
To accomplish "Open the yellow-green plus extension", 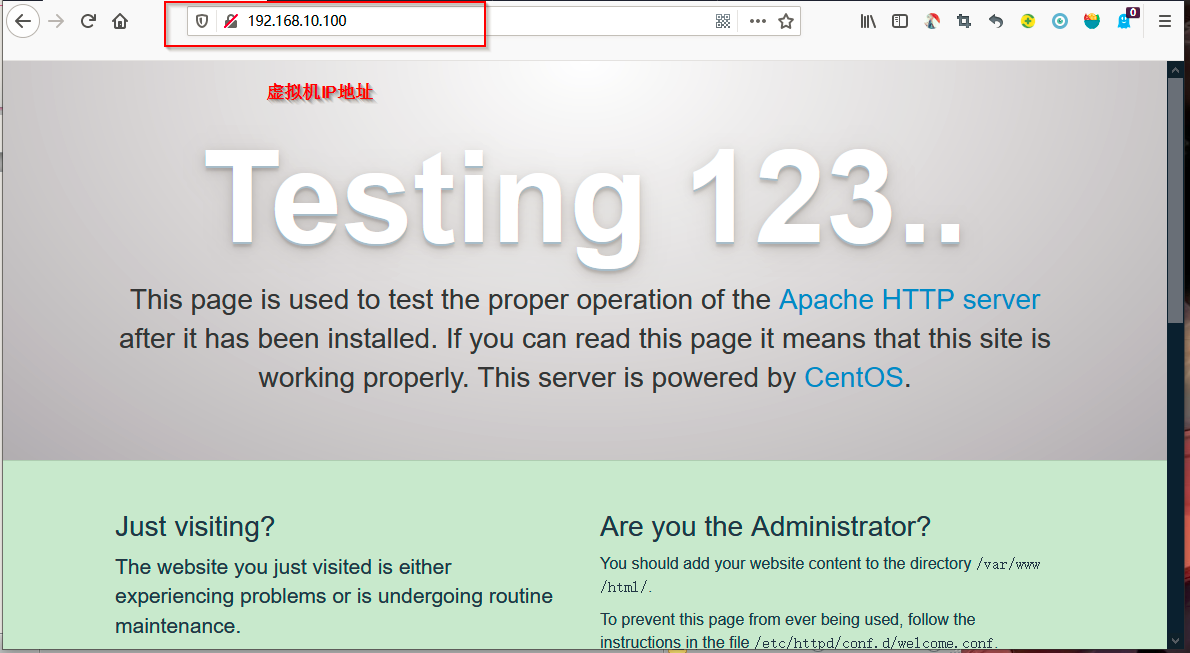I will click(x=1028, y=21).
